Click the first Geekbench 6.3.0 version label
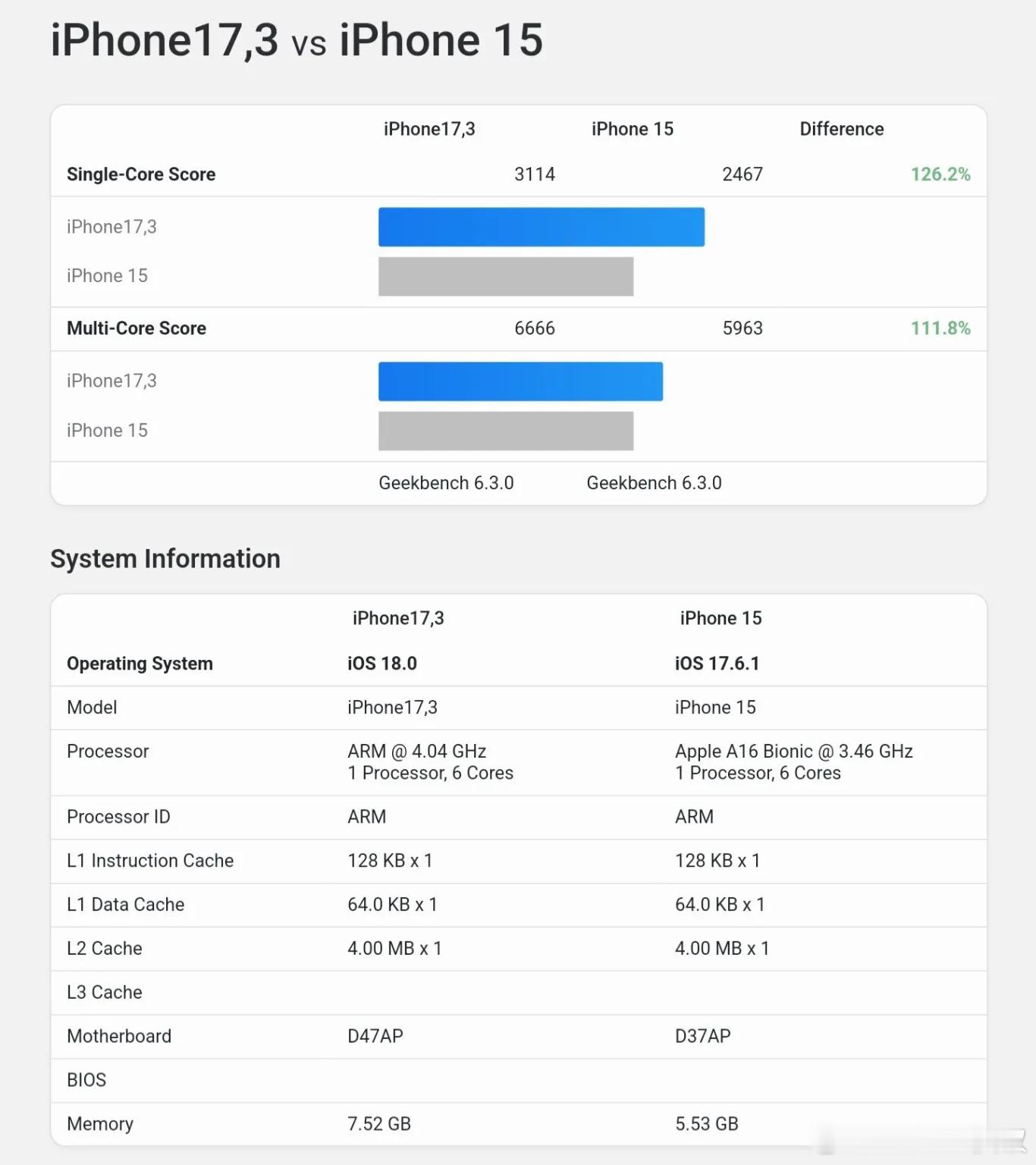Image resolution: width=1036 pixels, height=1165 pixels. click(446, 483)
